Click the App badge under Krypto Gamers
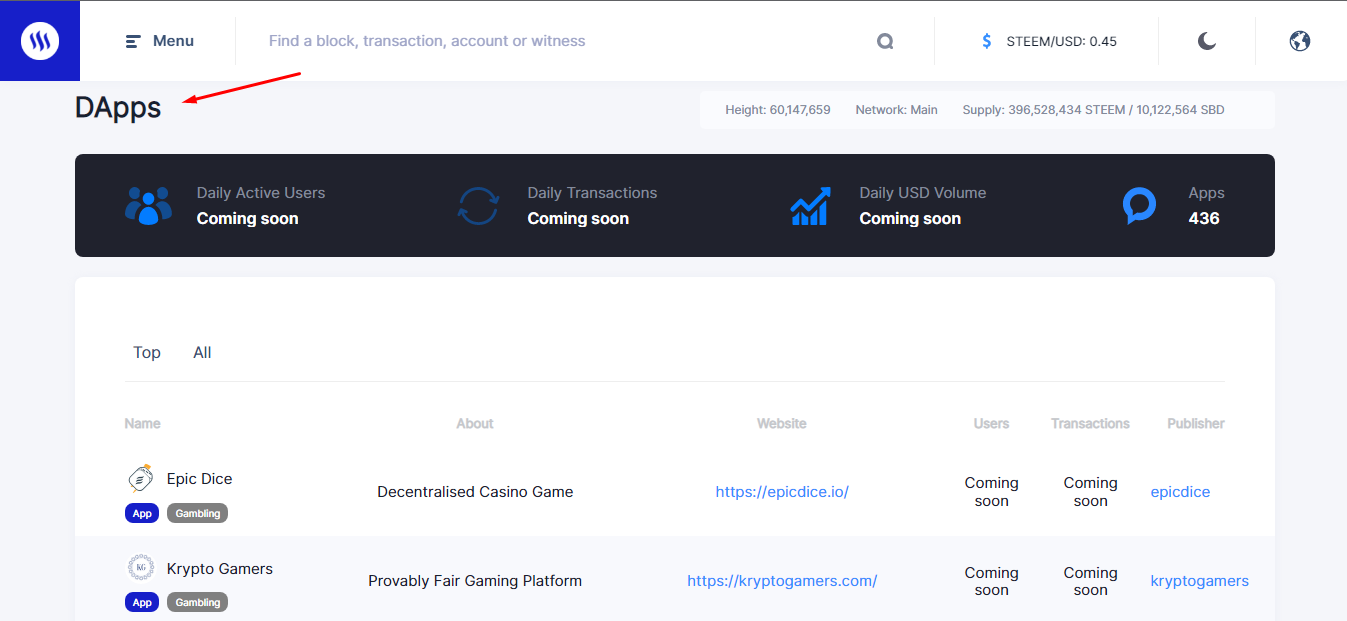 pos(142,602)
